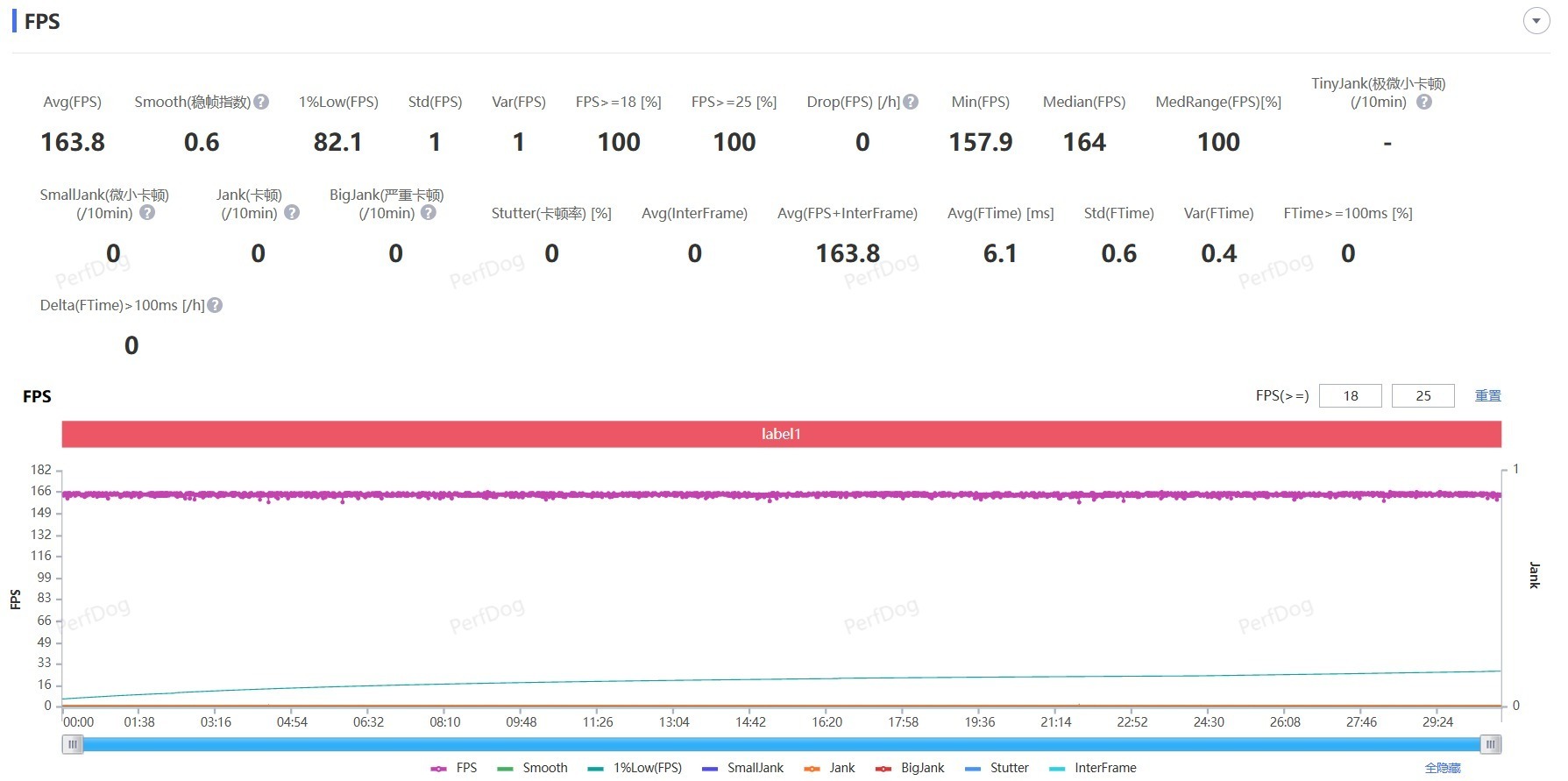Toggle SmallJank legend entry
This screenshot has height=781, width=1568.
click(742, 768)
